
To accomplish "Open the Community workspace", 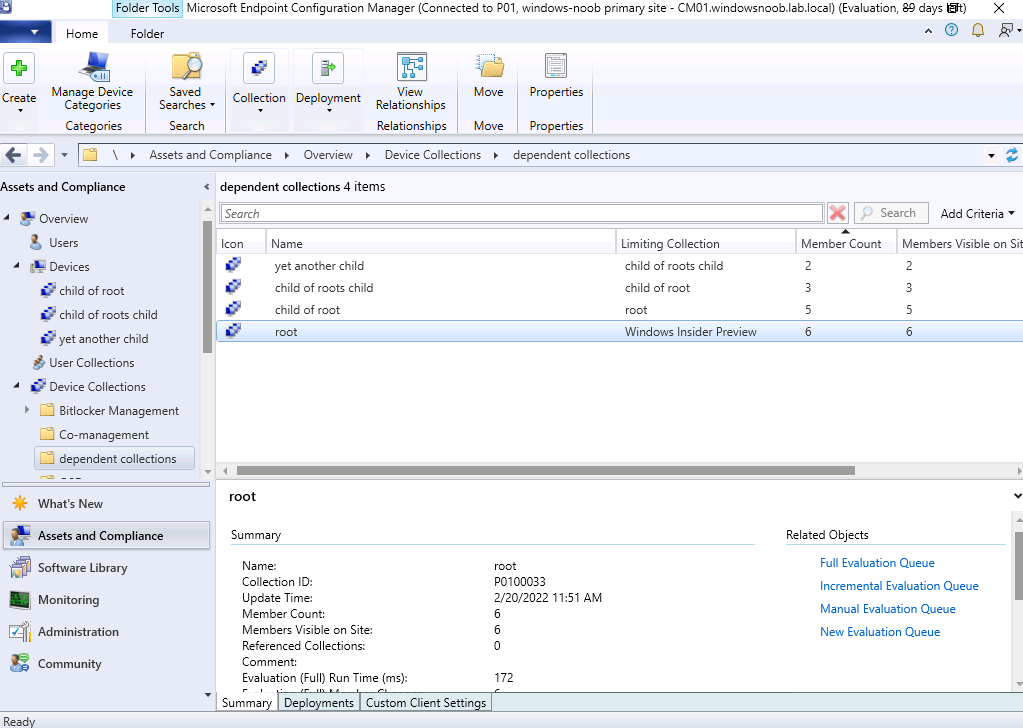I will pos(106,663).
